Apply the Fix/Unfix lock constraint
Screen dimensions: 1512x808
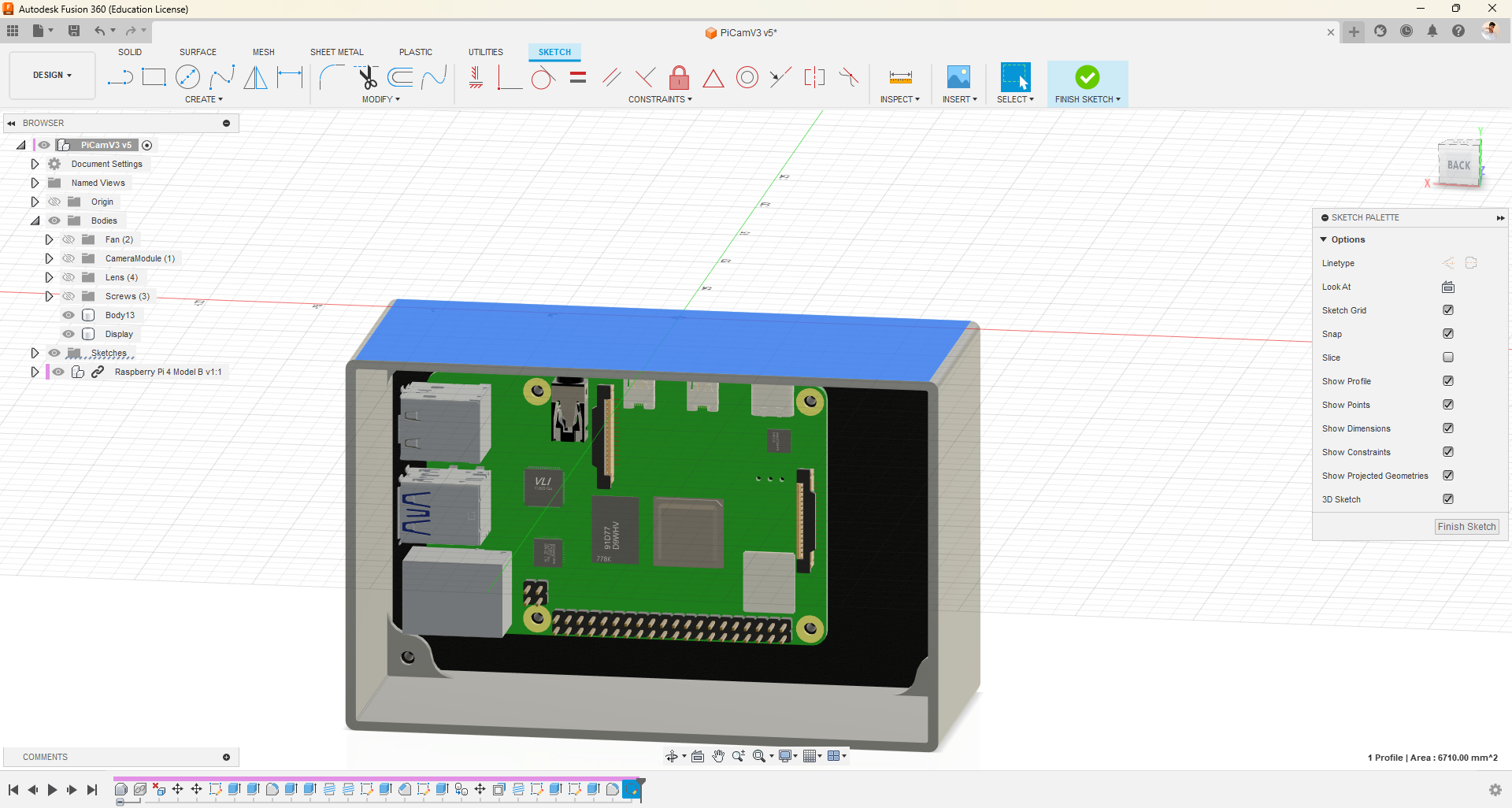click(x=679, y=77)
